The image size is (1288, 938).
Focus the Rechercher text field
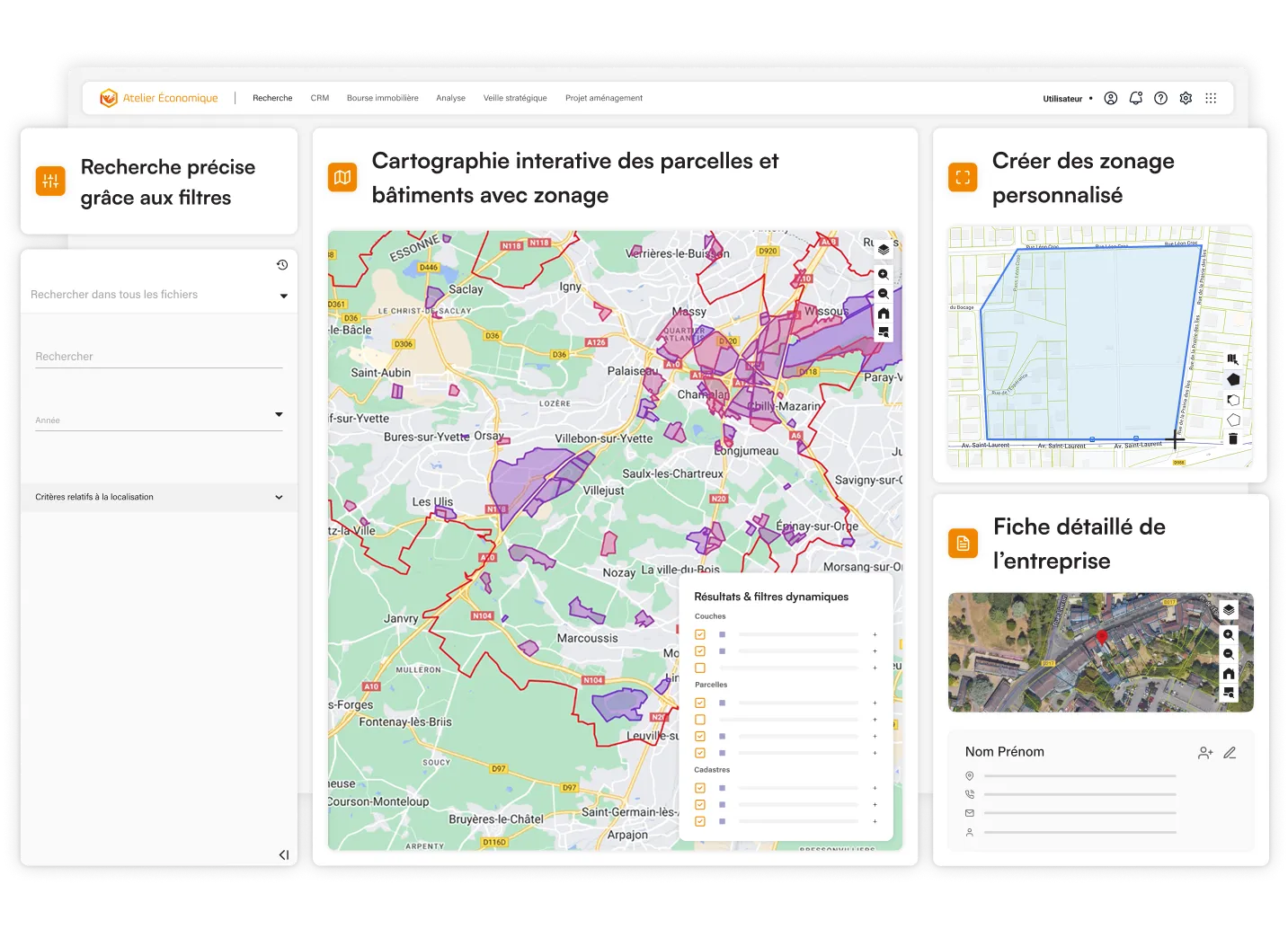click(159, 357)
